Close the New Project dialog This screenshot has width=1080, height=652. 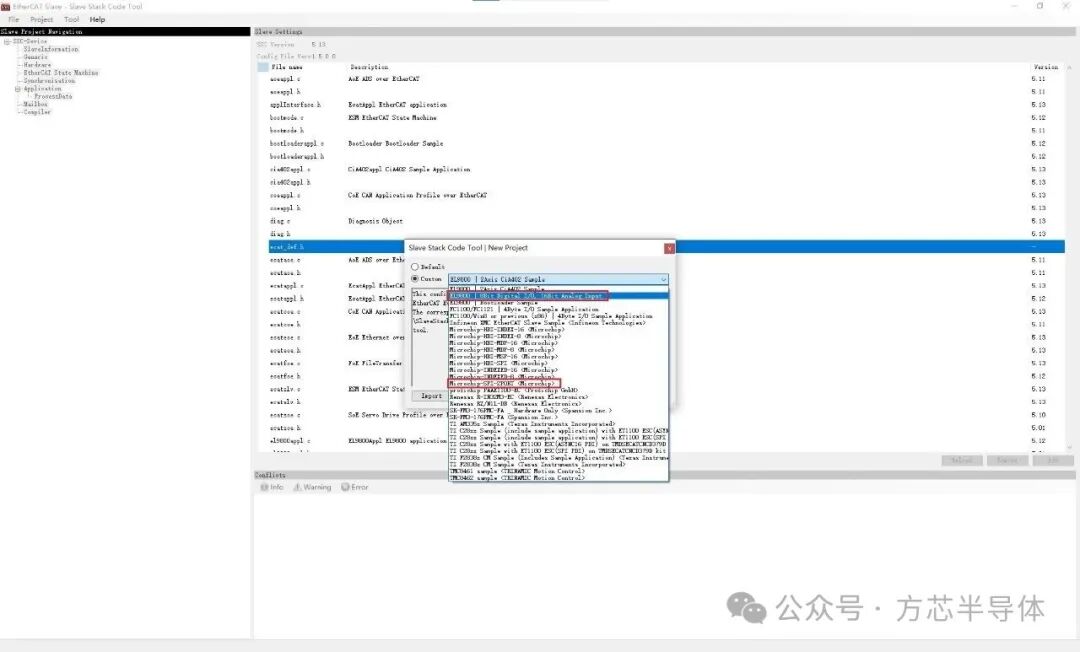(669, 248)
